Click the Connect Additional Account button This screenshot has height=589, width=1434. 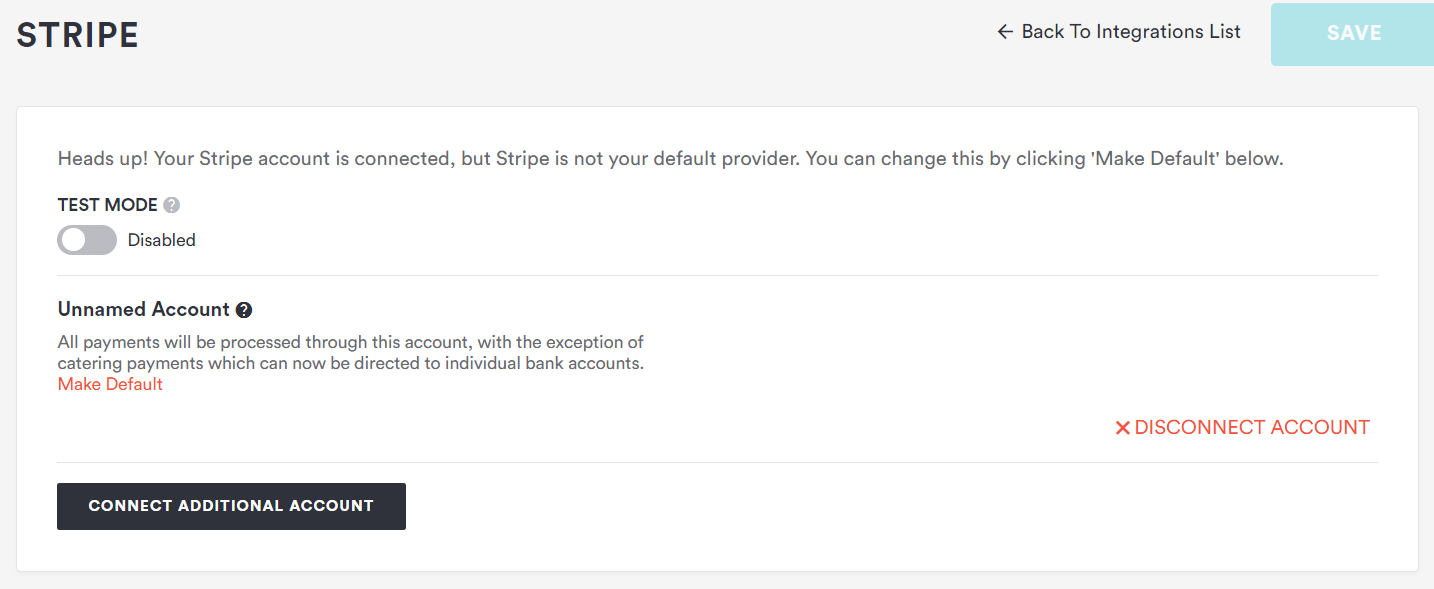click(x=231, y=506)
